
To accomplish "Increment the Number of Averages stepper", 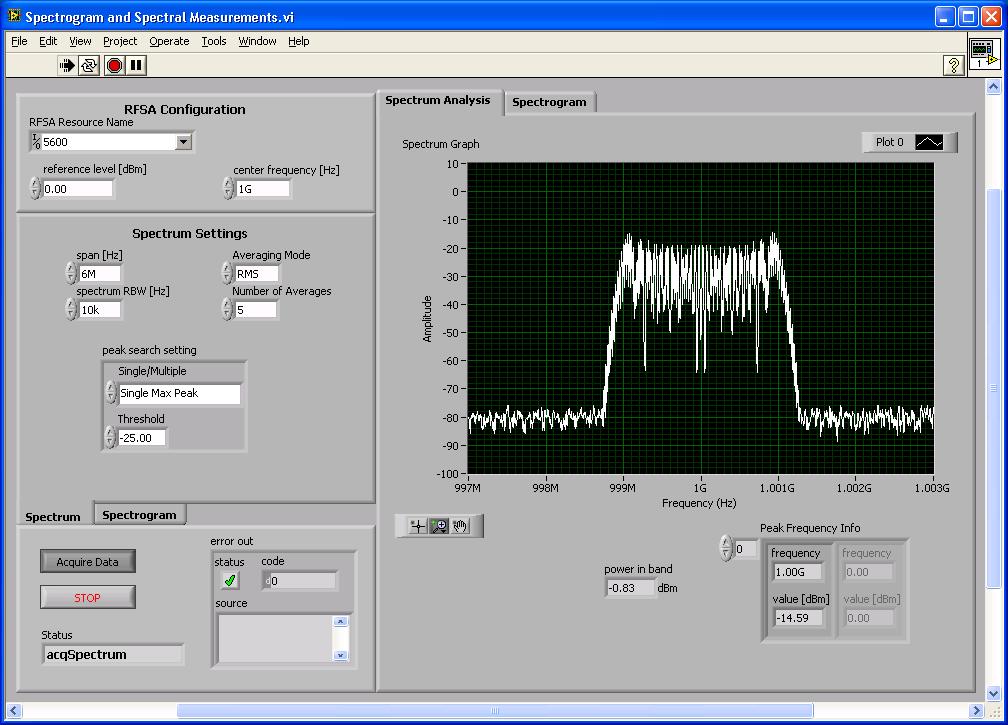I will pos(227,305).
